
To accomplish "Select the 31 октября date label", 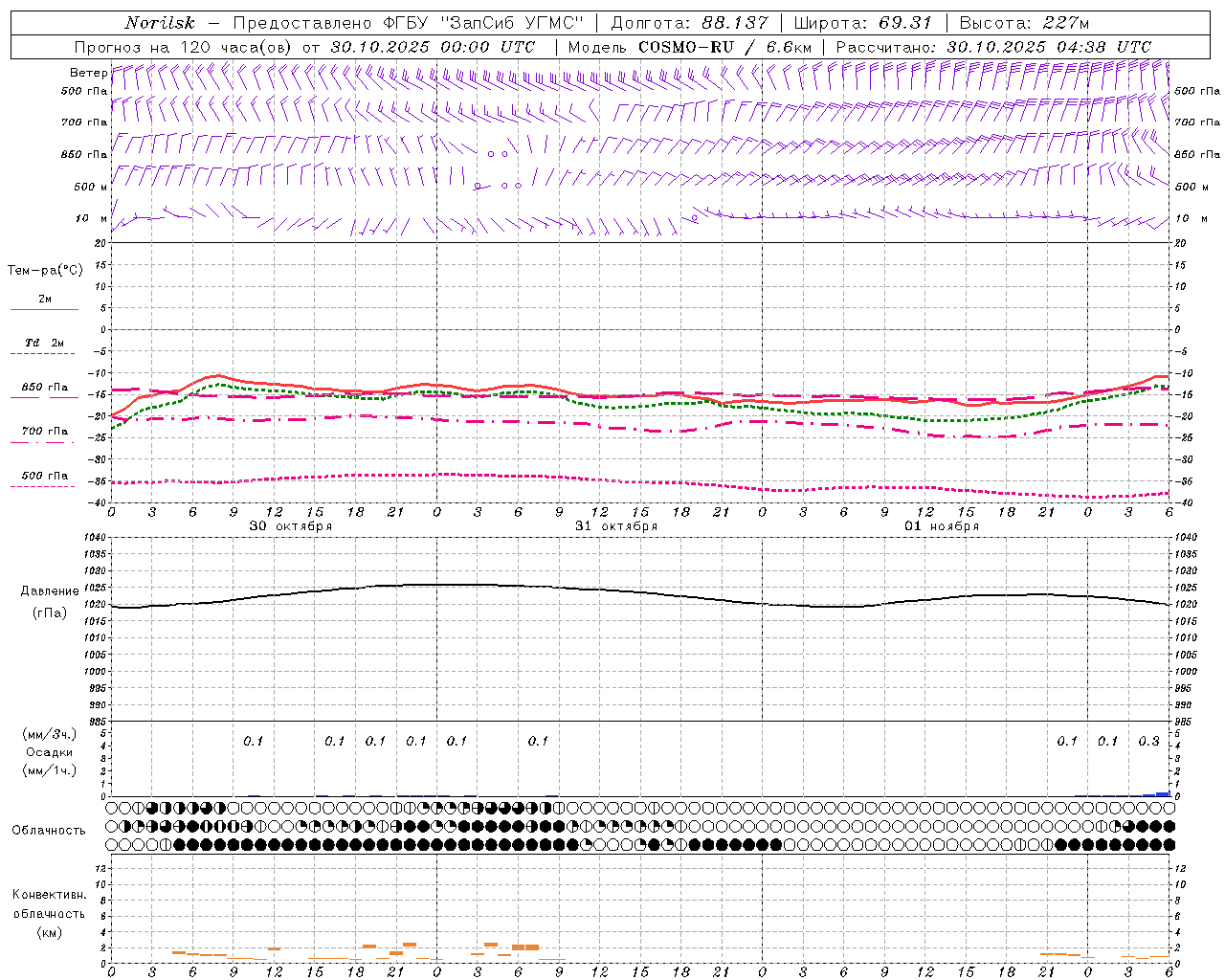I will point(616,526).
